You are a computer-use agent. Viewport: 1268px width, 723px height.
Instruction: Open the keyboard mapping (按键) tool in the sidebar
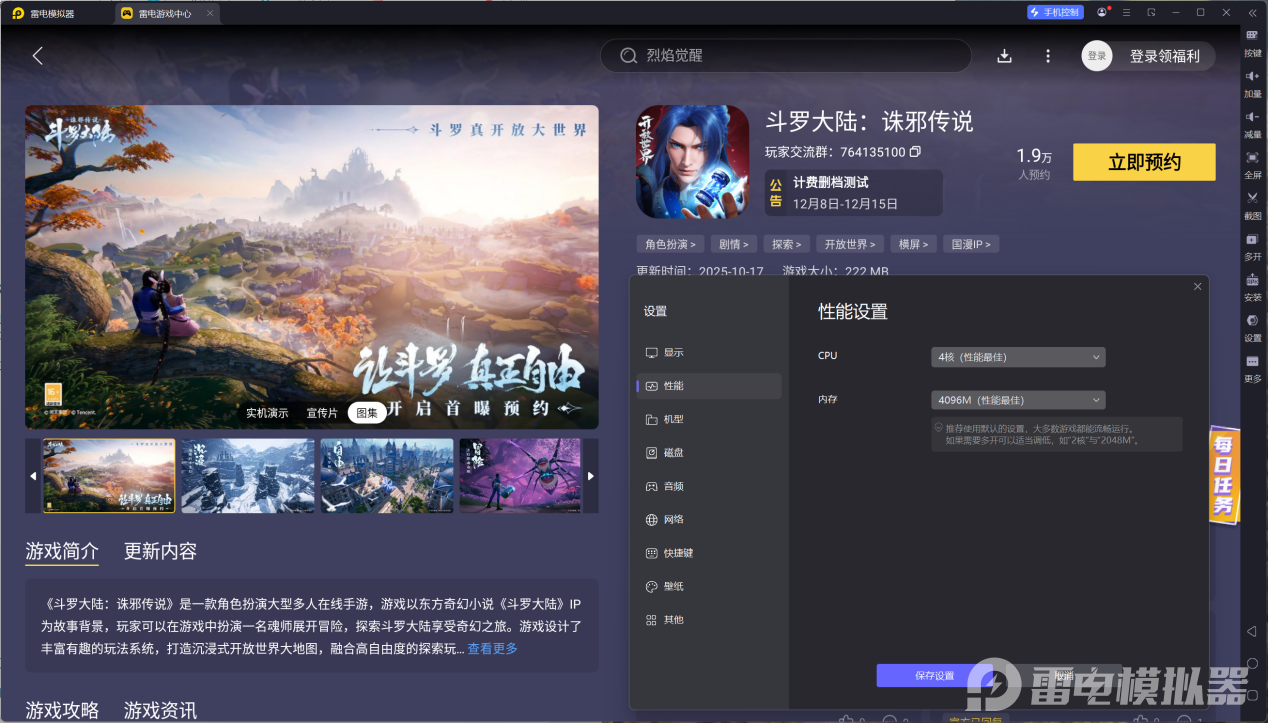[x=1252, y=47]
